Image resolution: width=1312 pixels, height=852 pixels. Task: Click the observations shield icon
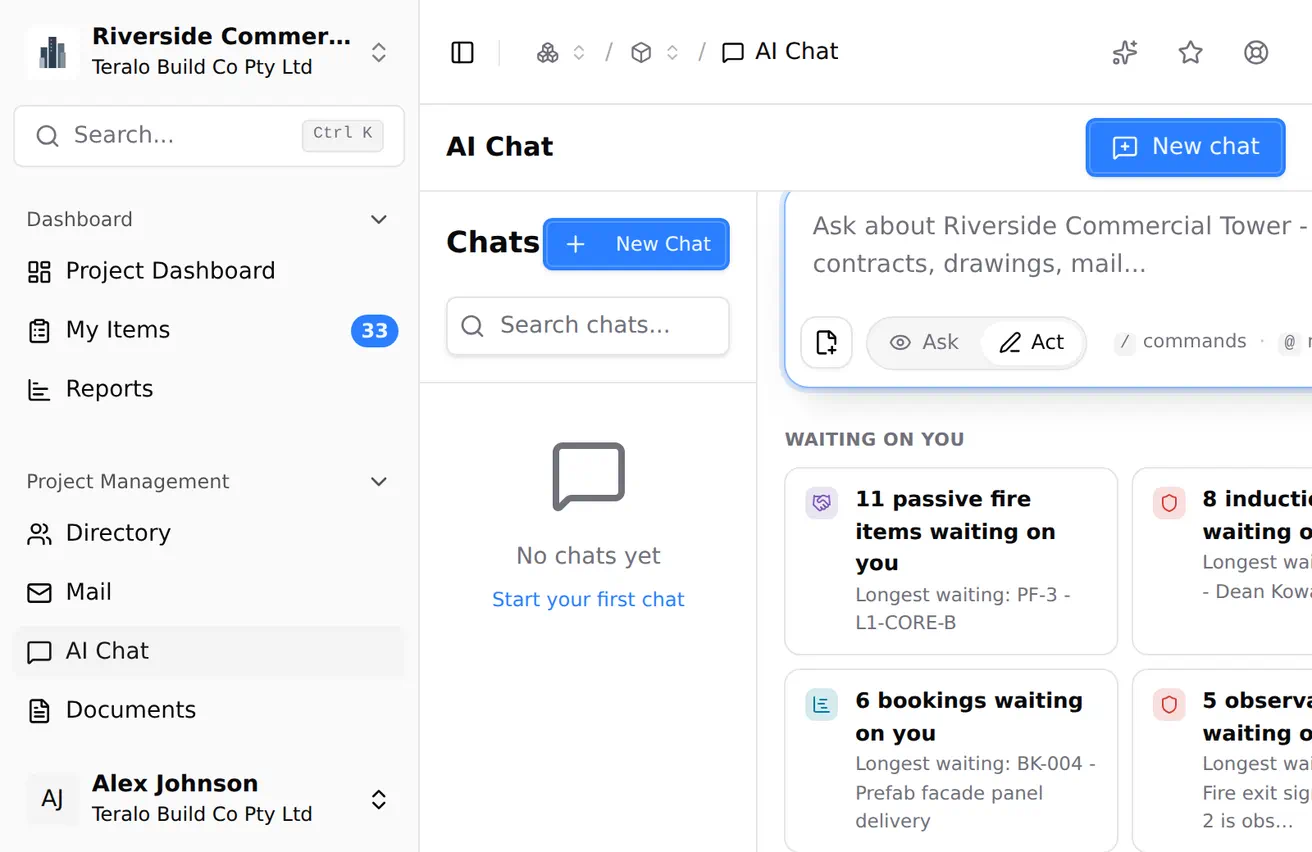click(x=1169, y=705)
